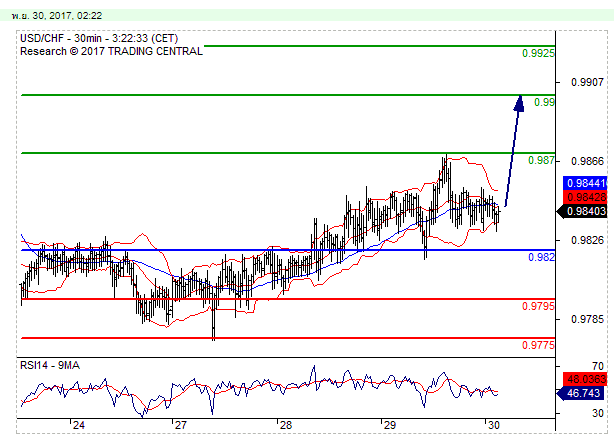Click the price axis value 0.9866
The image size is (614, 441).
tap(587, 161)
